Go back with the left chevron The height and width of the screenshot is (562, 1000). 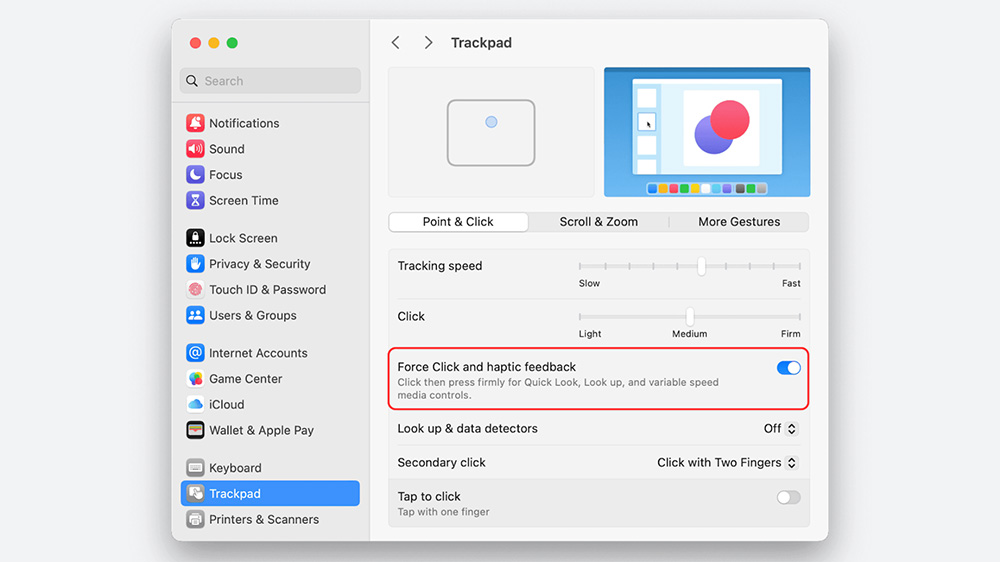[x=395, y=43]
